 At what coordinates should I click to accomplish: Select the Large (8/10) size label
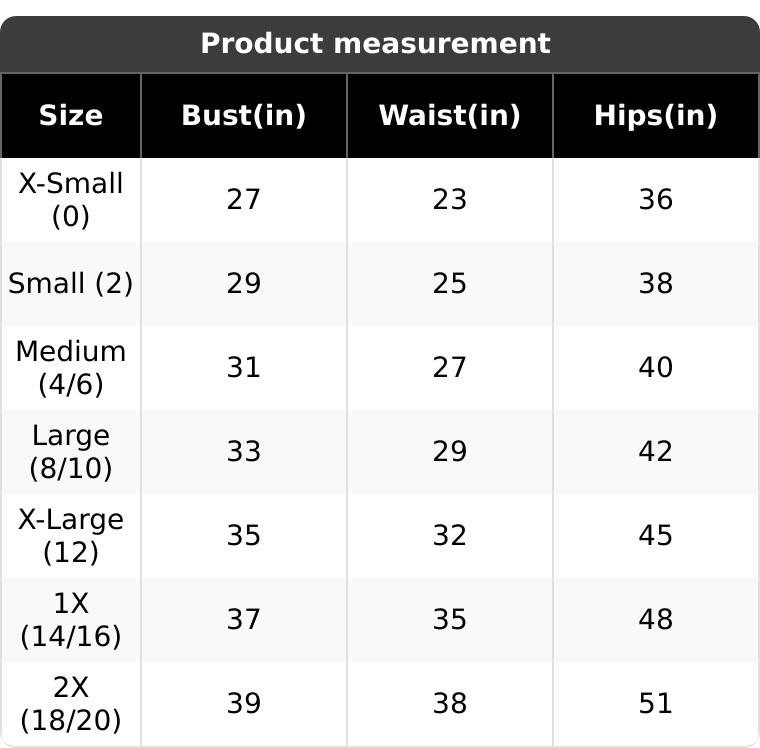(71, 452)
